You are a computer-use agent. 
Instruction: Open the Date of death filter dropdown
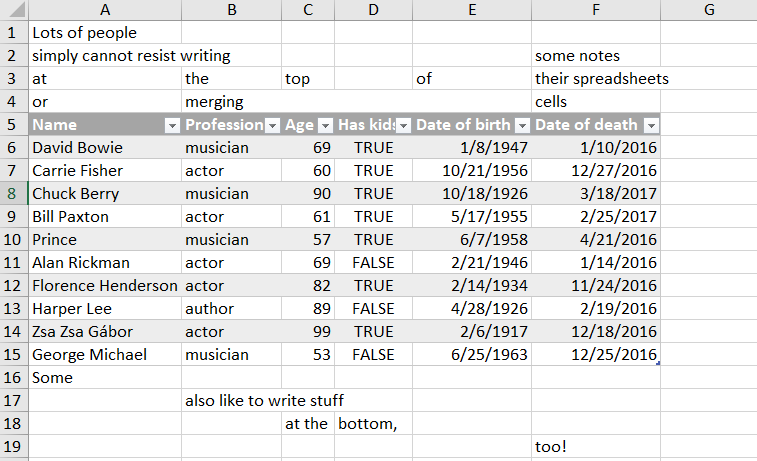point(650,126)
